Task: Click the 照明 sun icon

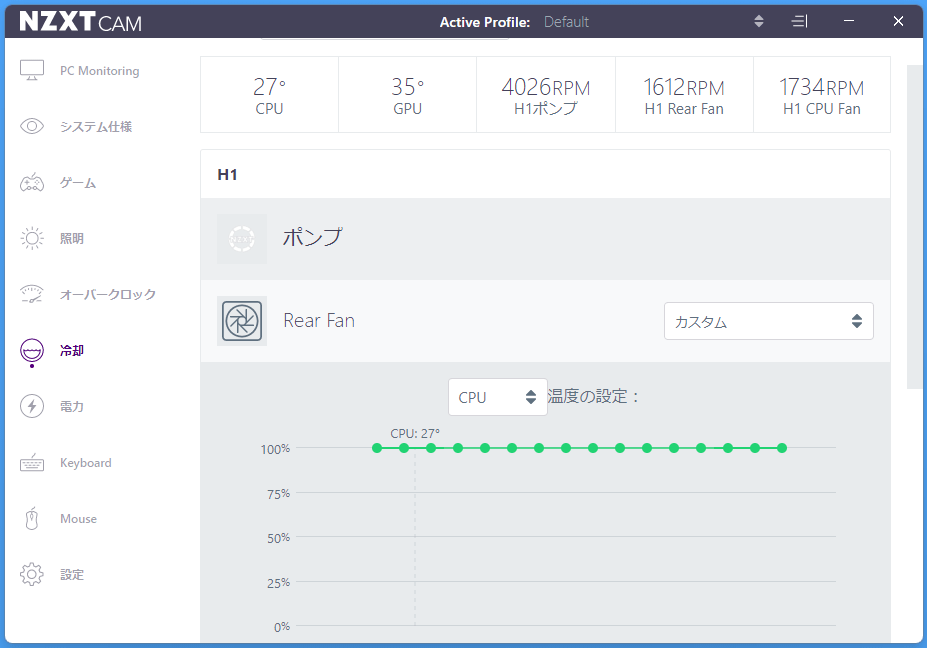Action: click(x=32, y=238)
